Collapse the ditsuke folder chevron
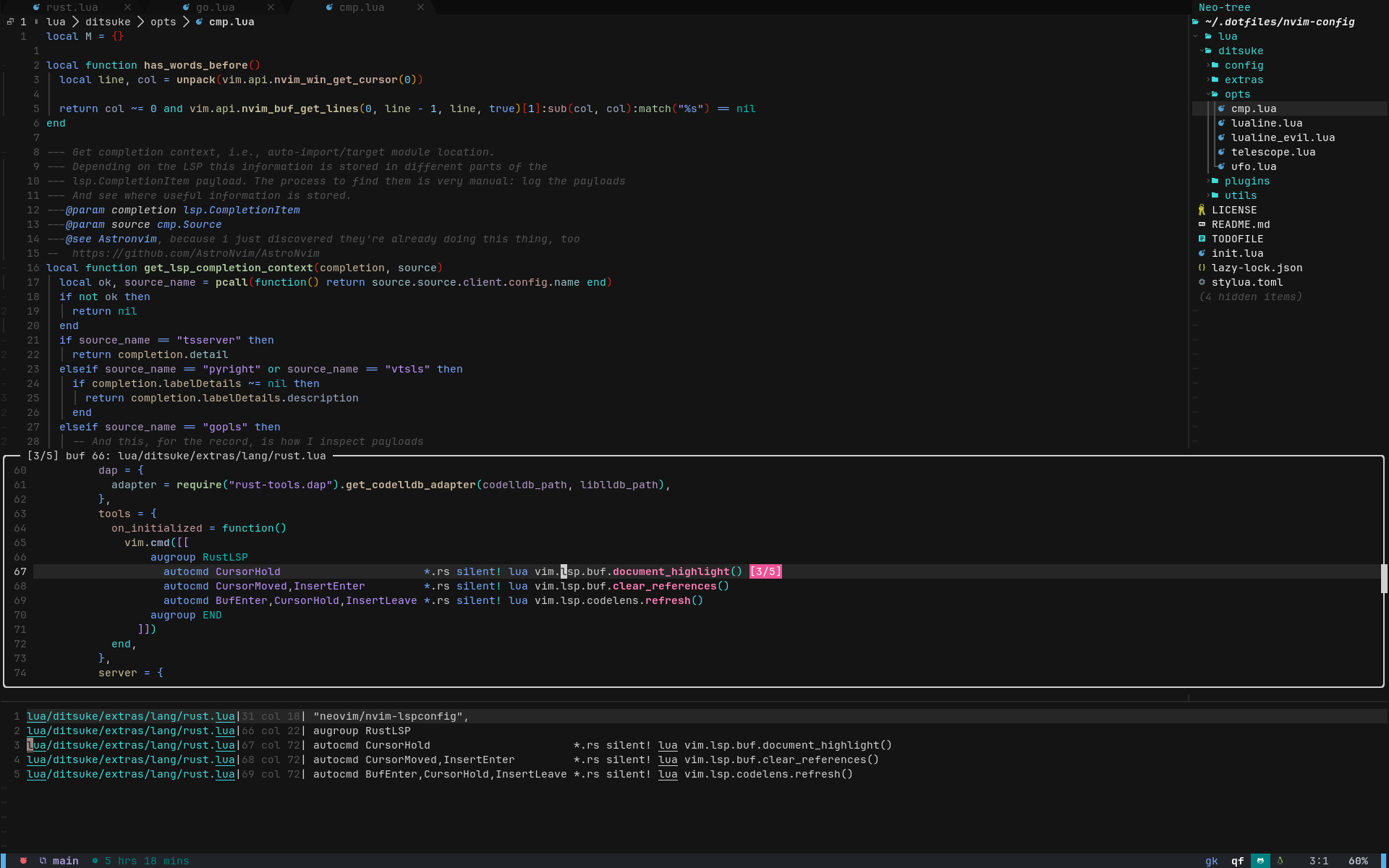 coord(1202,51)
